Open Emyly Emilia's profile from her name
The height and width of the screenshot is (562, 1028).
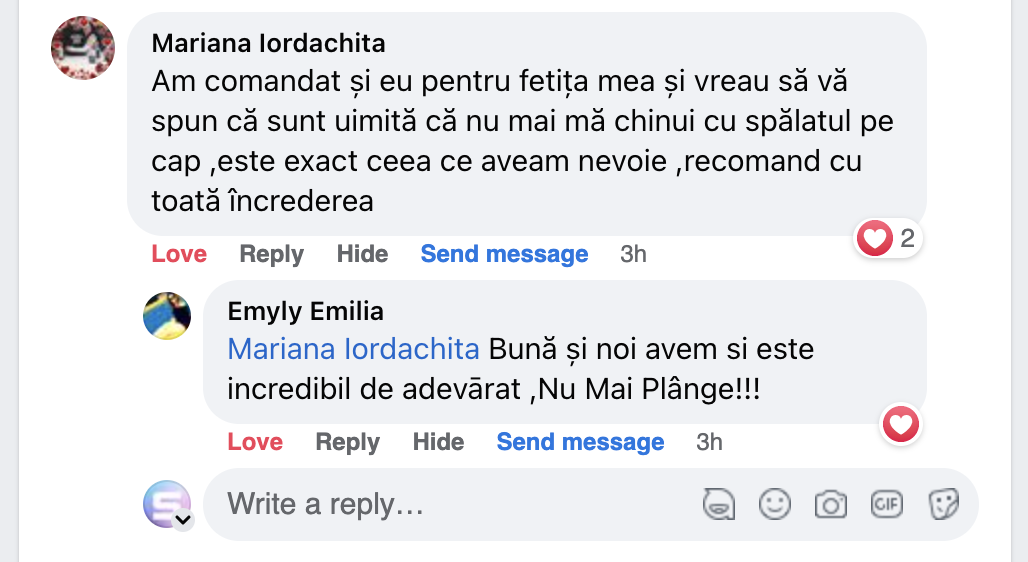tap(305, 311)
